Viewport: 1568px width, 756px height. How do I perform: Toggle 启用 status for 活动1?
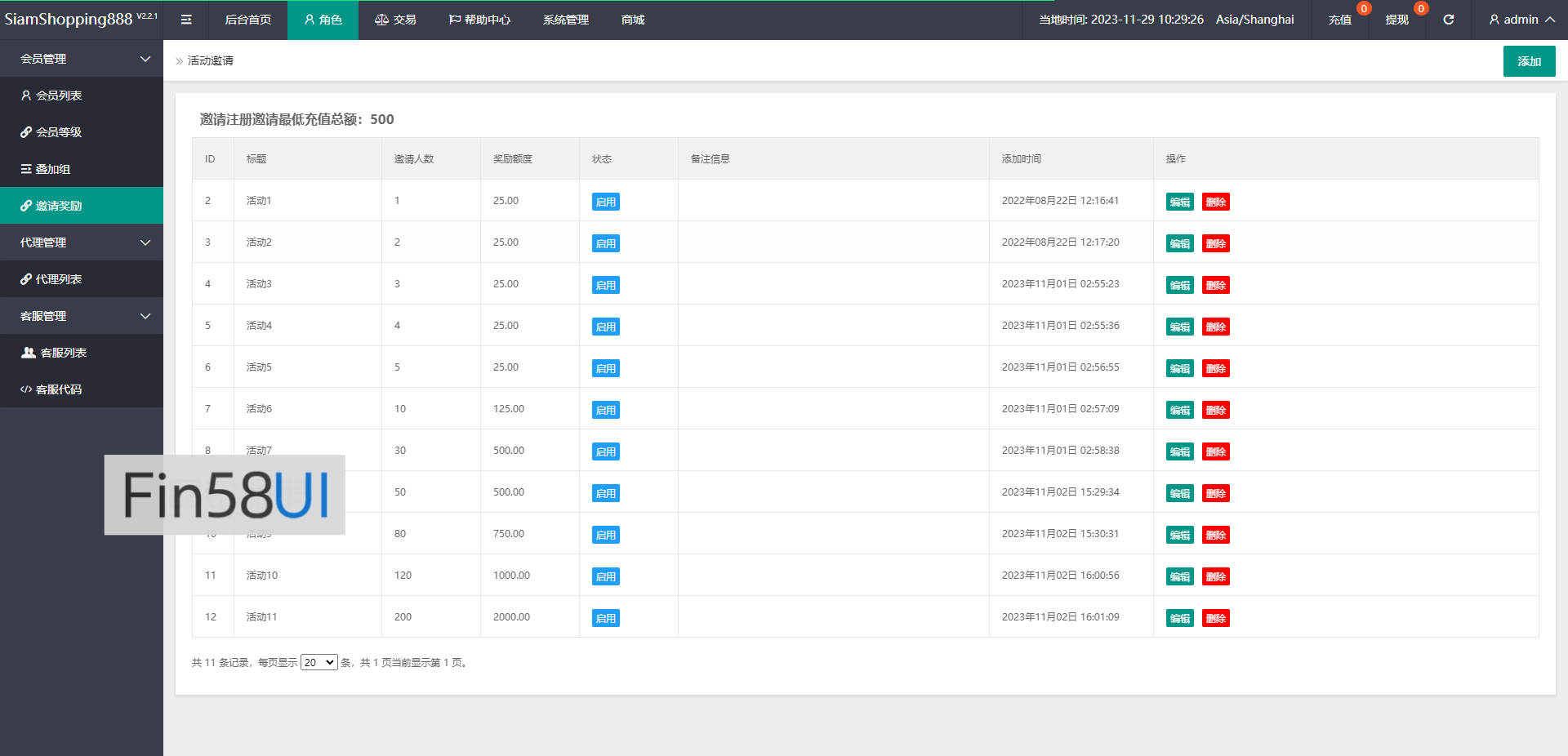[x=606, y=202]
